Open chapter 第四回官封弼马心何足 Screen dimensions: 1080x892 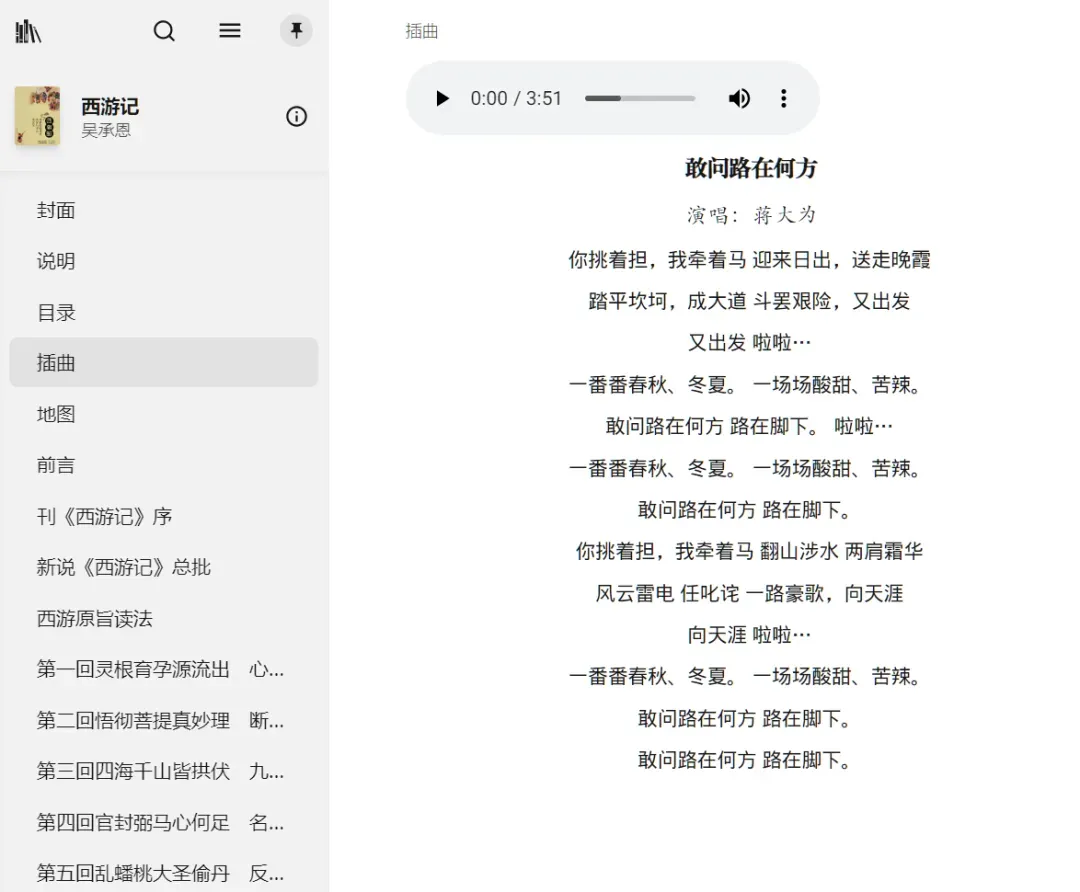(164, 822)
